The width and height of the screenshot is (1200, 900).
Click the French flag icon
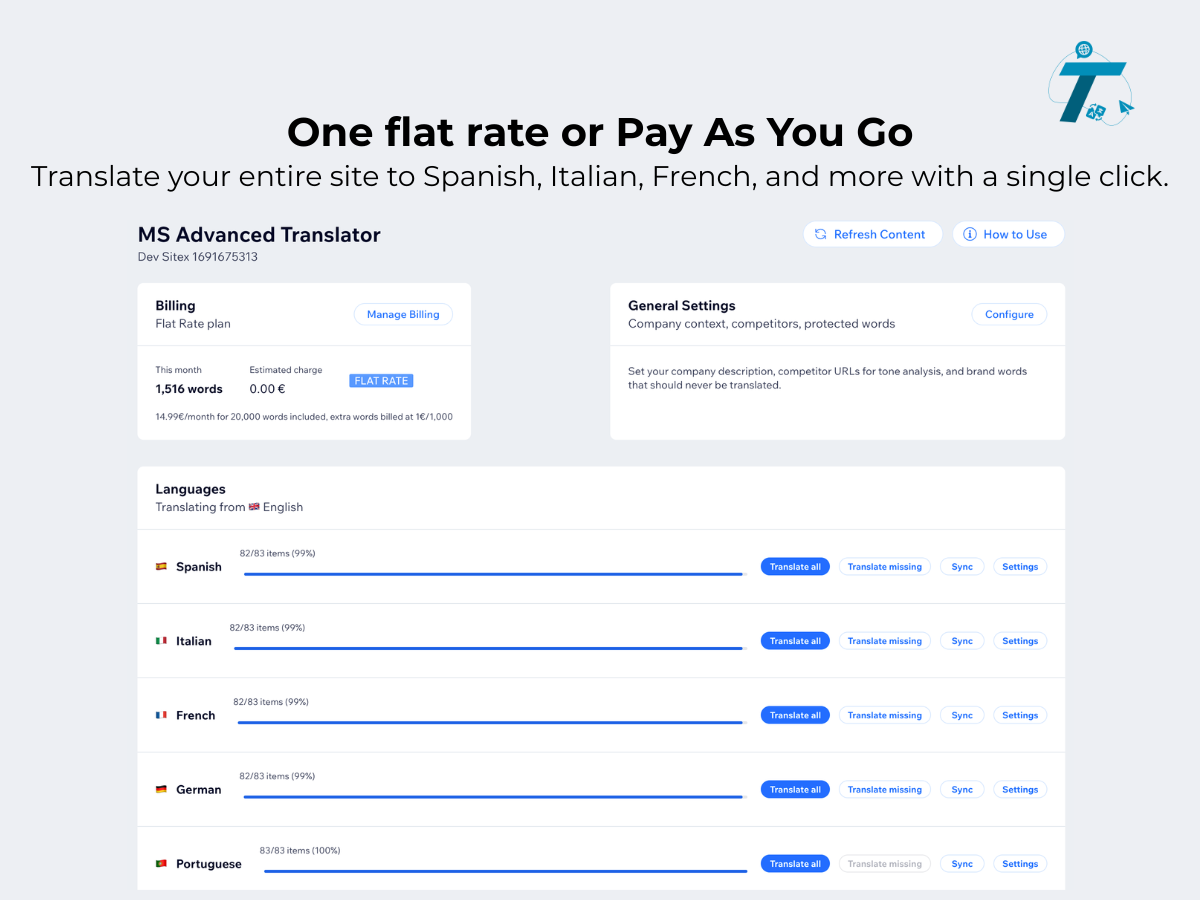point(161,715)
